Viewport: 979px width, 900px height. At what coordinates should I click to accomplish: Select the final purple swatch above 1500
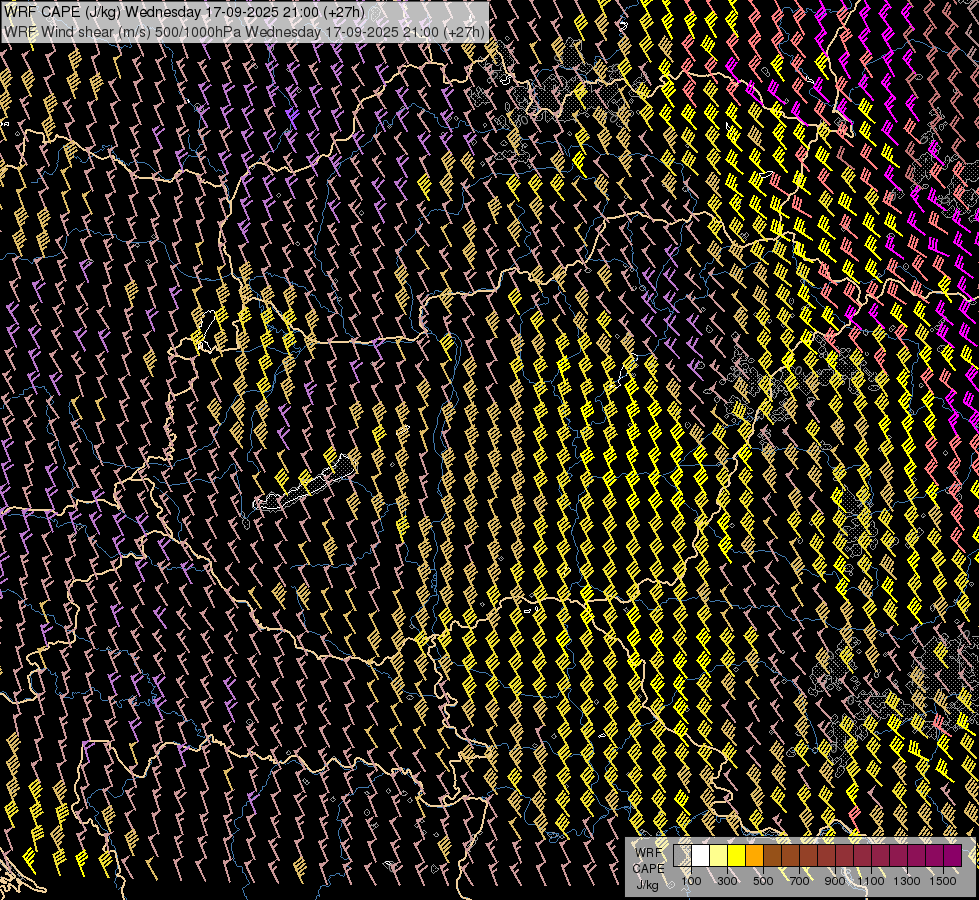click(953, 855)
